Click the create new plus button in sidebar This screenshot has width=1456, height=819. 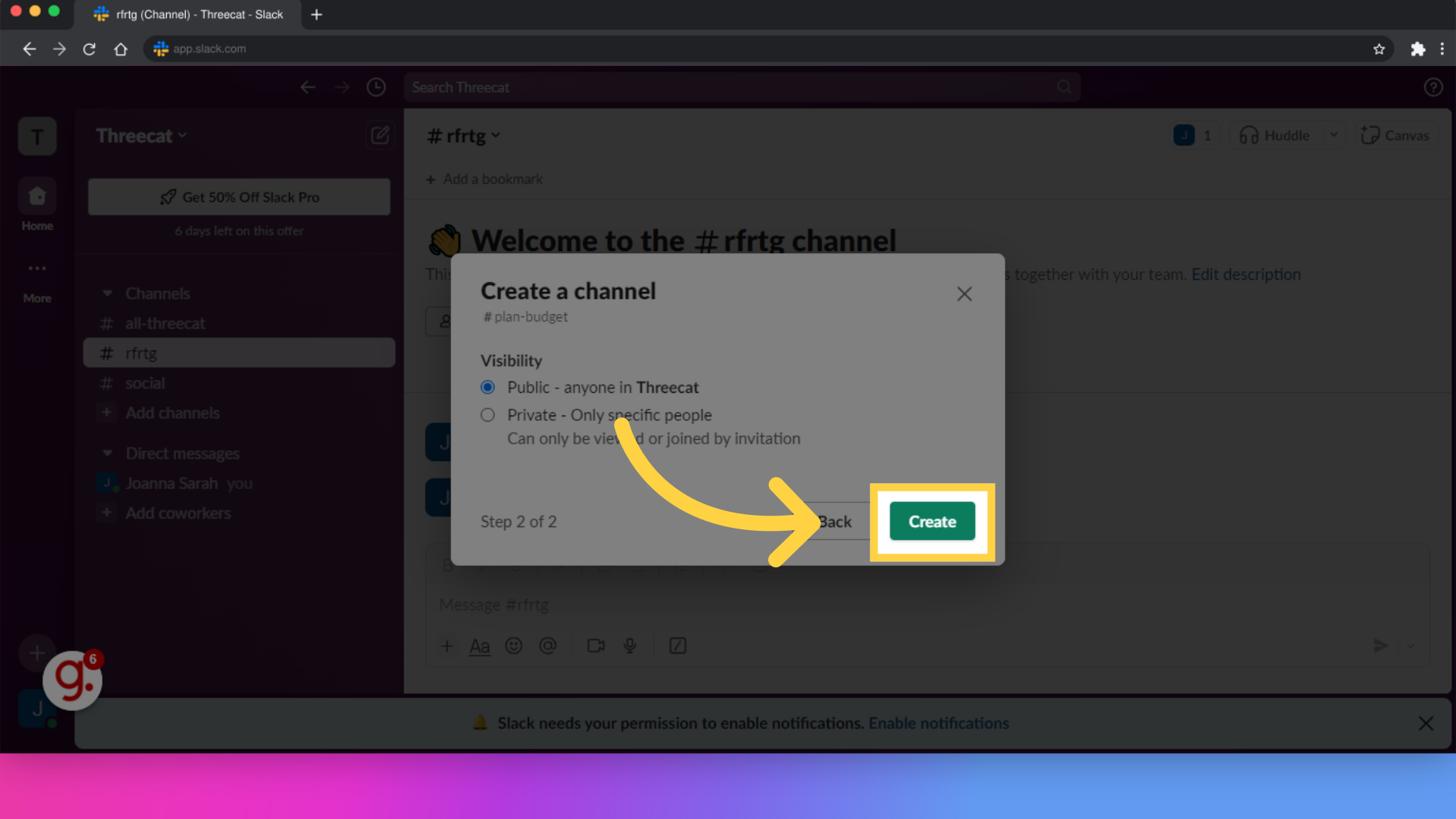[x=37, y=653]
